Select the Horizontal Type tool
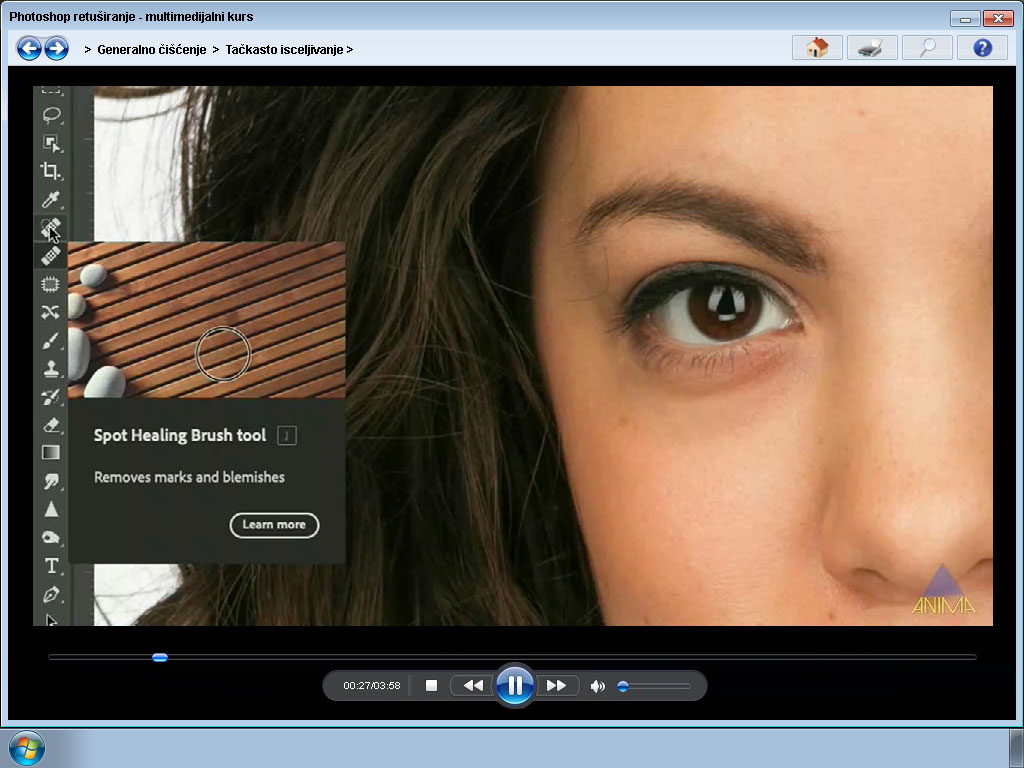Image resolution: width=1024 pixels, height=768 pixels. [x=51, y=566]
